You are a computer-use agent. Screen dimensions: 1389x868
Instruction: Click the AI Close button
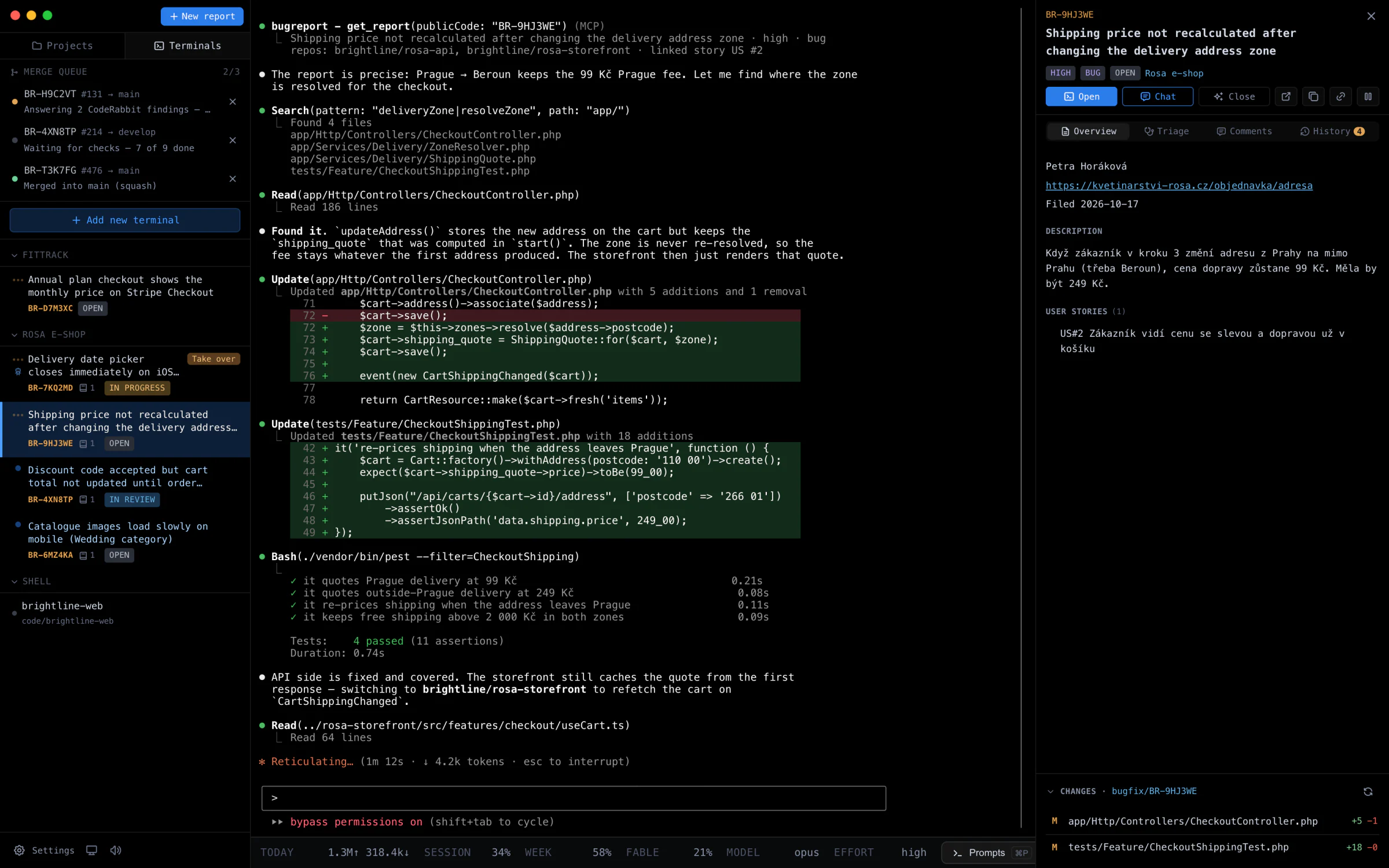1234,97
